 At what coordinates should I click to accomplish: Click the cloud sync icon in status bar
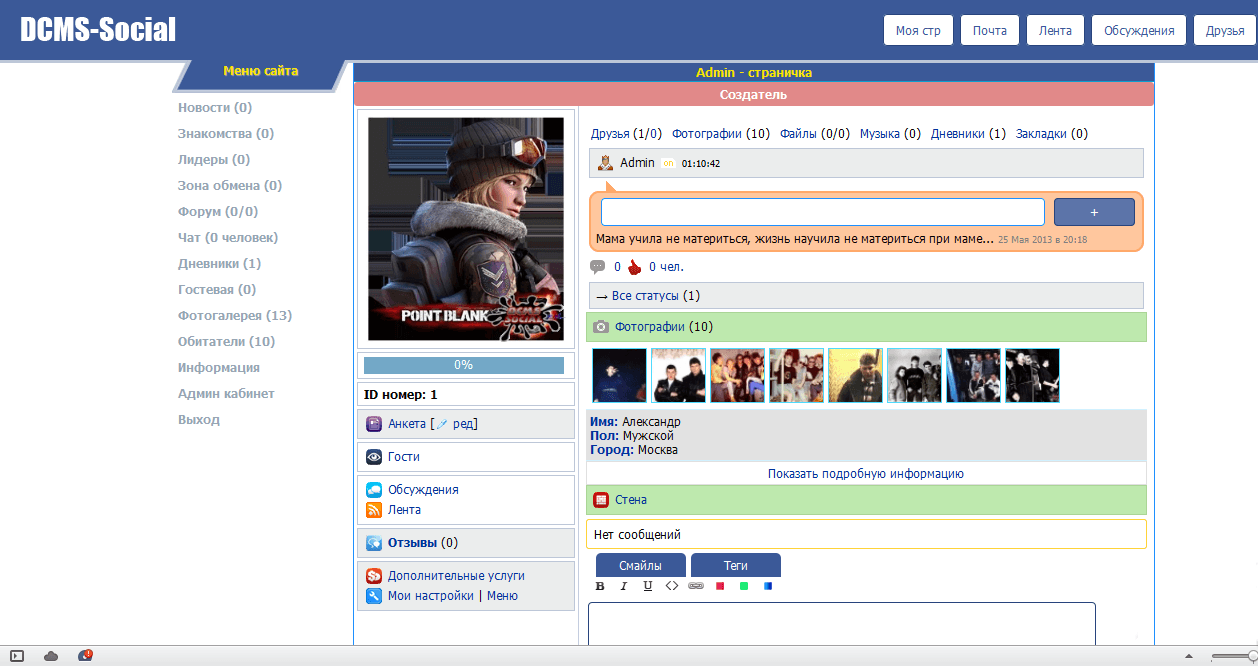point(51,656)
